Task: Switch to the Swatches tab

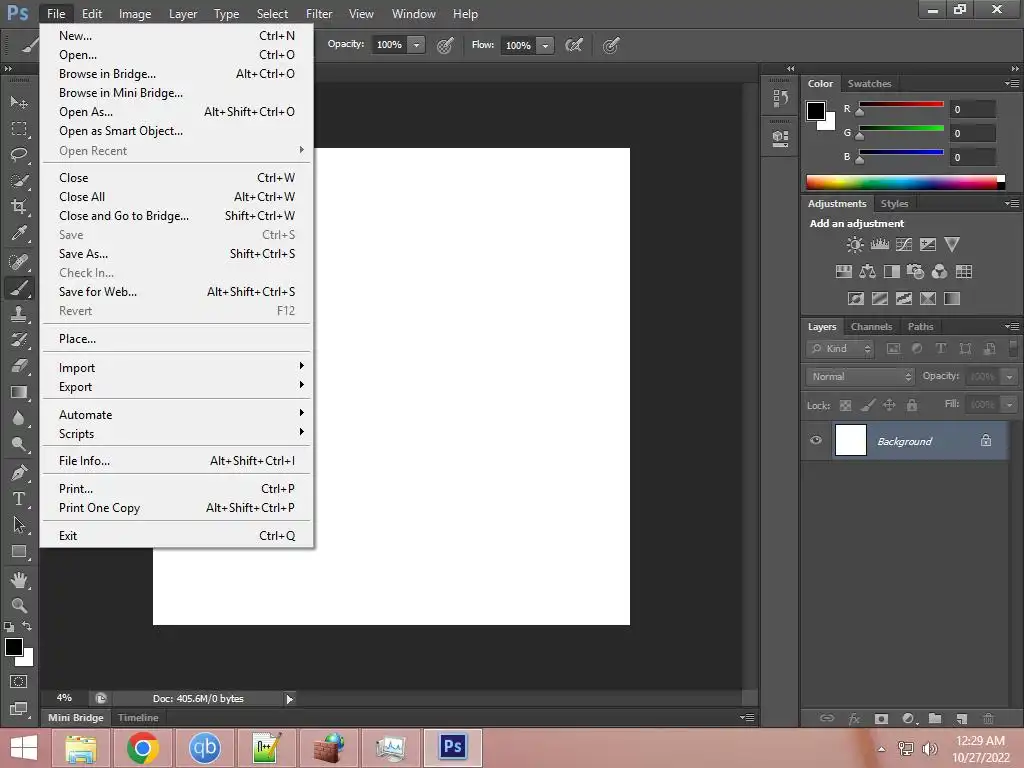Action: pos(869,84)
